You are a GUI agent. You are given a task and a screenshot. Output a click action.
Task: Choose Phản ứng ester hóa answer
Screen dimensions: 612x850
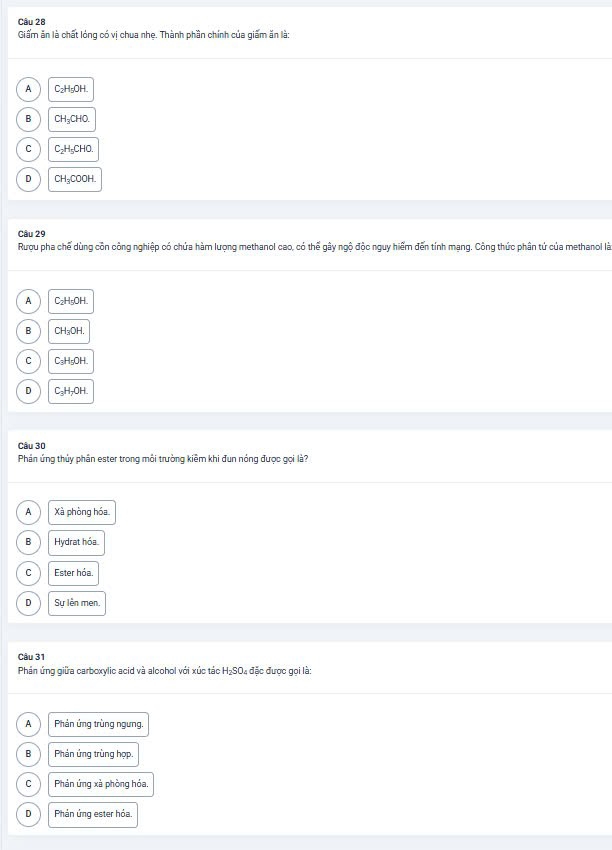pyautogui.click(x=93, y=814)
